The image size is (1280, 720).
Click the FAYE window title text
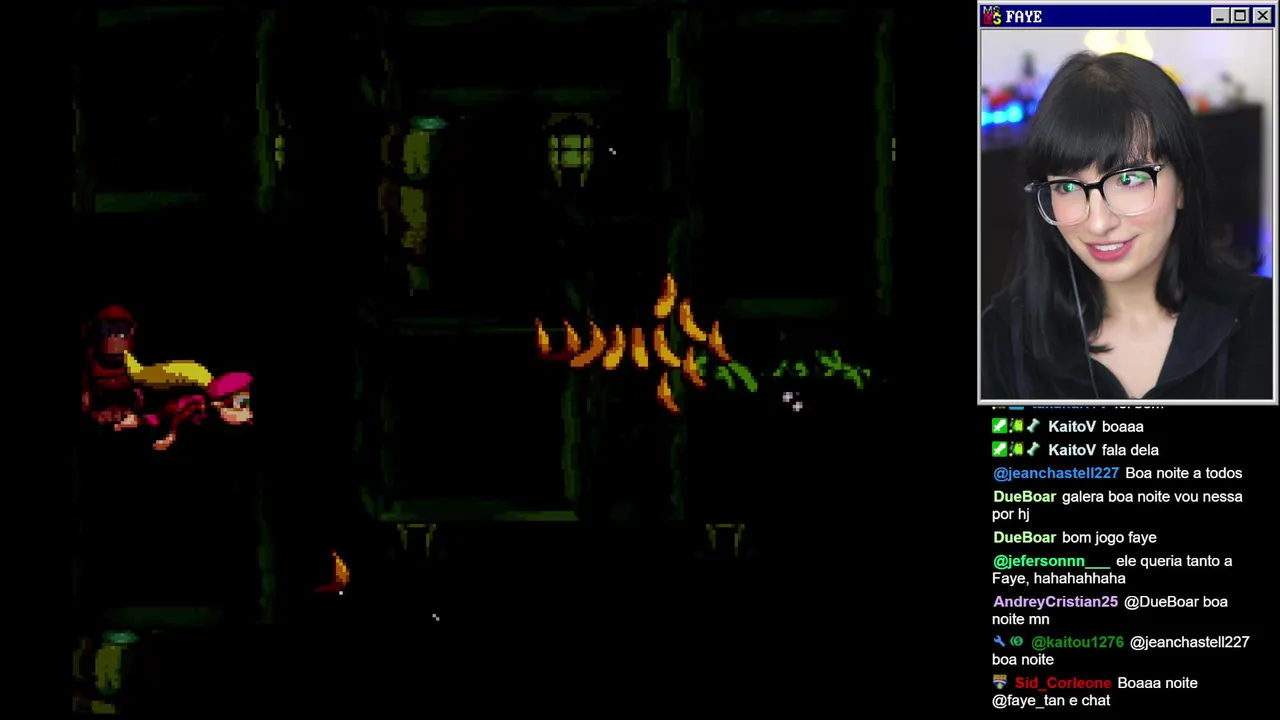pyautogui.click(x=1023, y=17)
